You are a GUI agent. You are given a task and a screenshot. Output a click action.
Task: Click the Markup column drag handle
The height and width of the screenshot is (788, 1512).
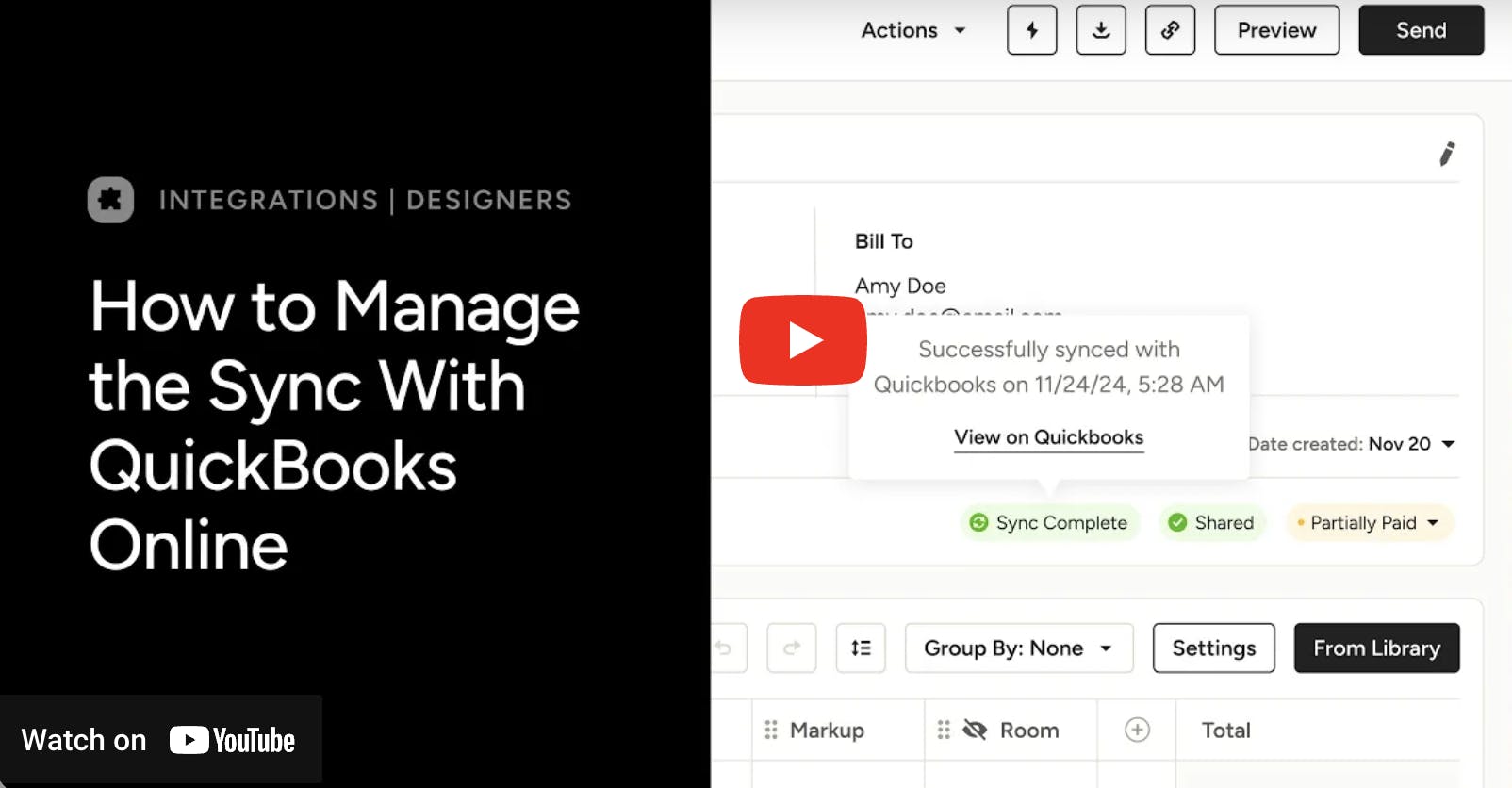click(771, 731)
